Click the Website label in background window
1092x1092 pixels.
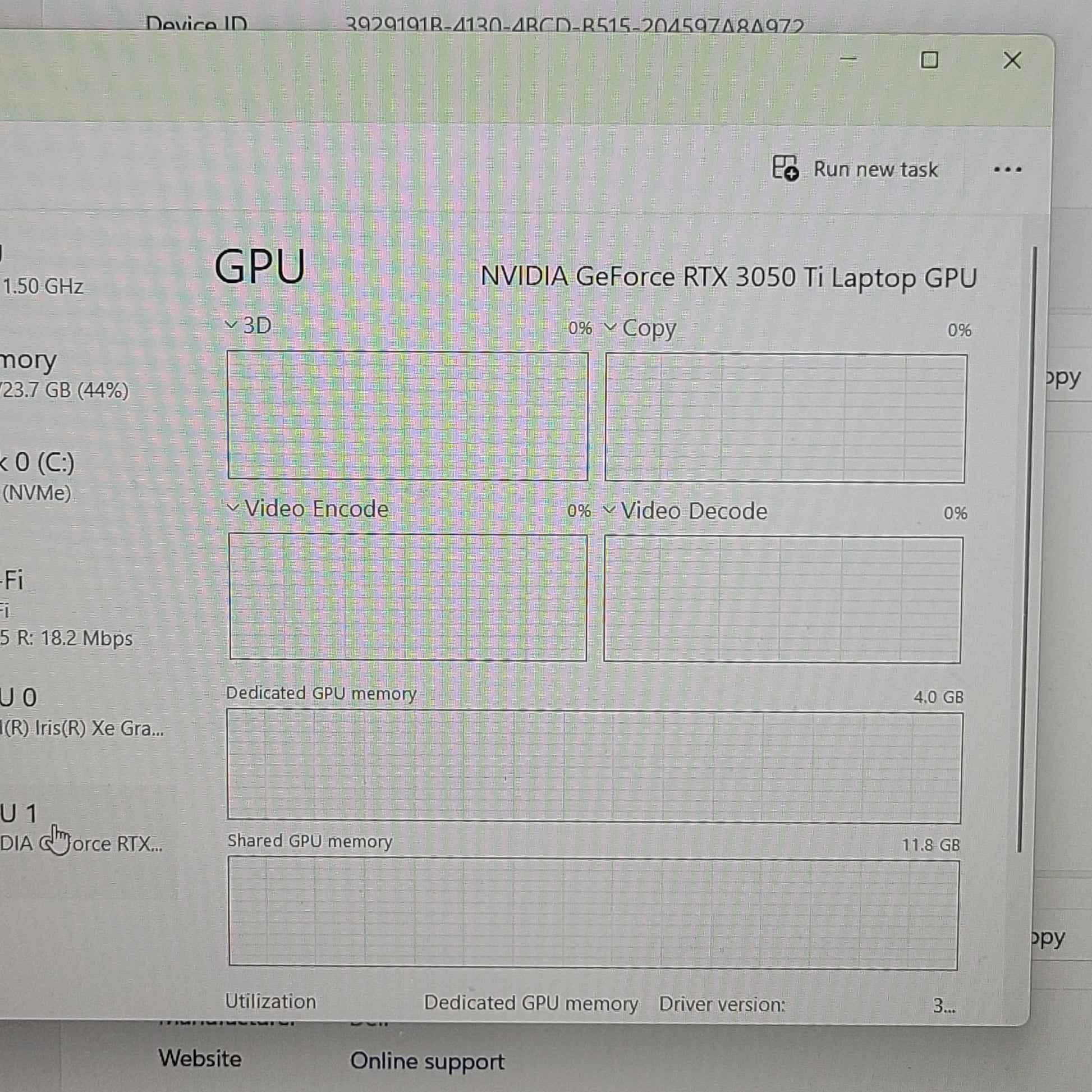click(x=200, y=1059)
